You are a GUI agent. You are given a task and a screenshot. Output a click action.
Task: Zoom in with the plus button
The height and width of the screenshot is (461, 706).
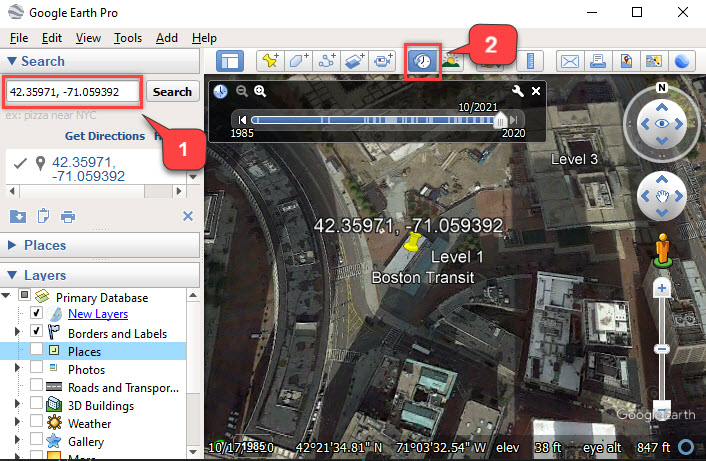click(662, 288)
